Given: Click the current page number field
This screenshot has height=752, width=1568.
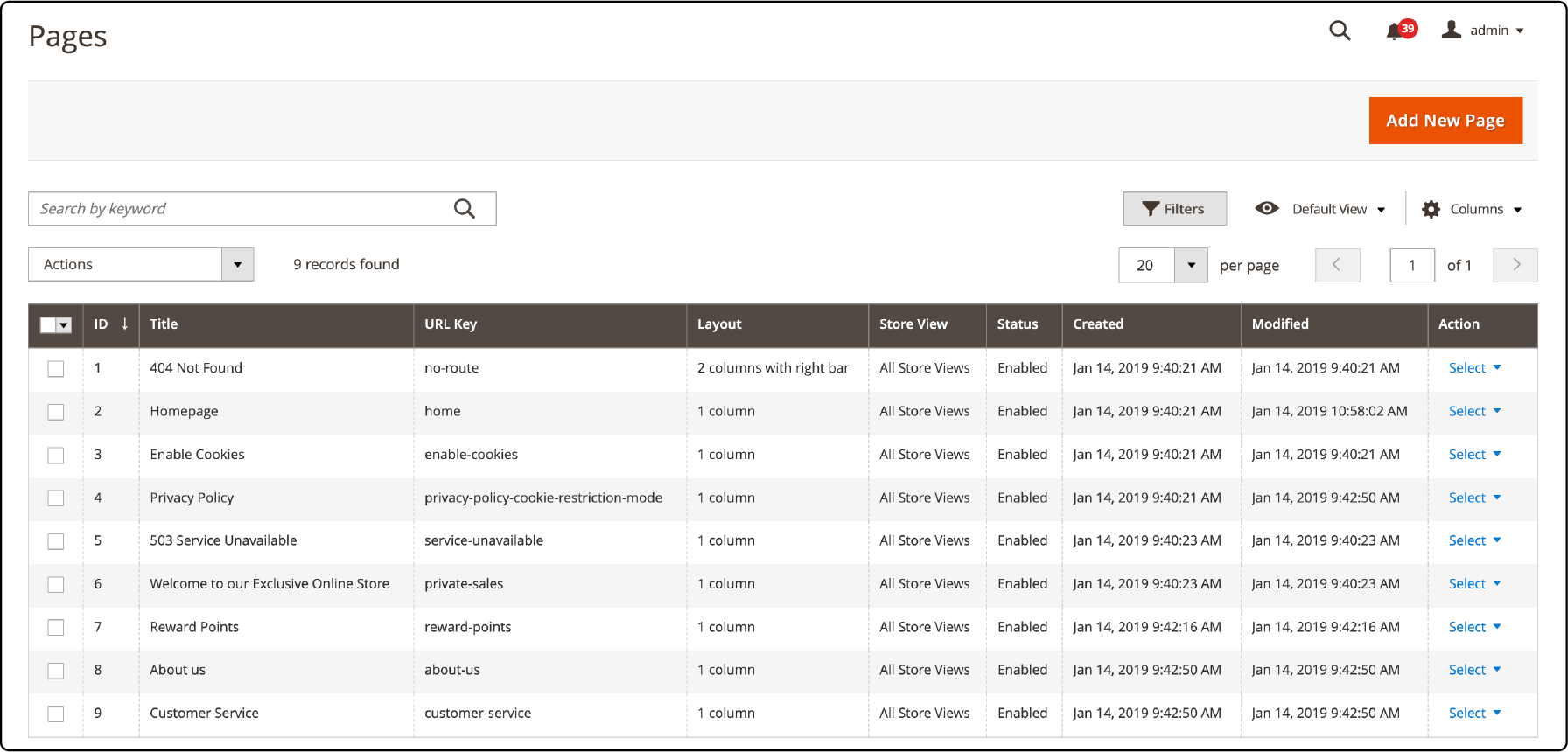Looking at the screenshot, I should coord(1412,265).
